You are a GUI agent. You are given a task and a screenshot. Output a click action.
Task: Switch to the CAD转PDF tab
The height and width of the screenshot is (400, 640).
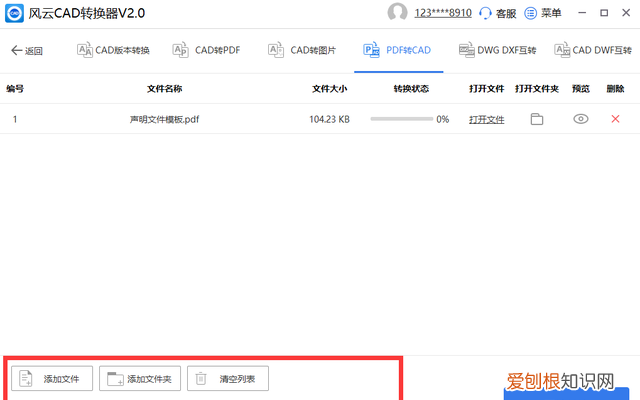(207, 50)
